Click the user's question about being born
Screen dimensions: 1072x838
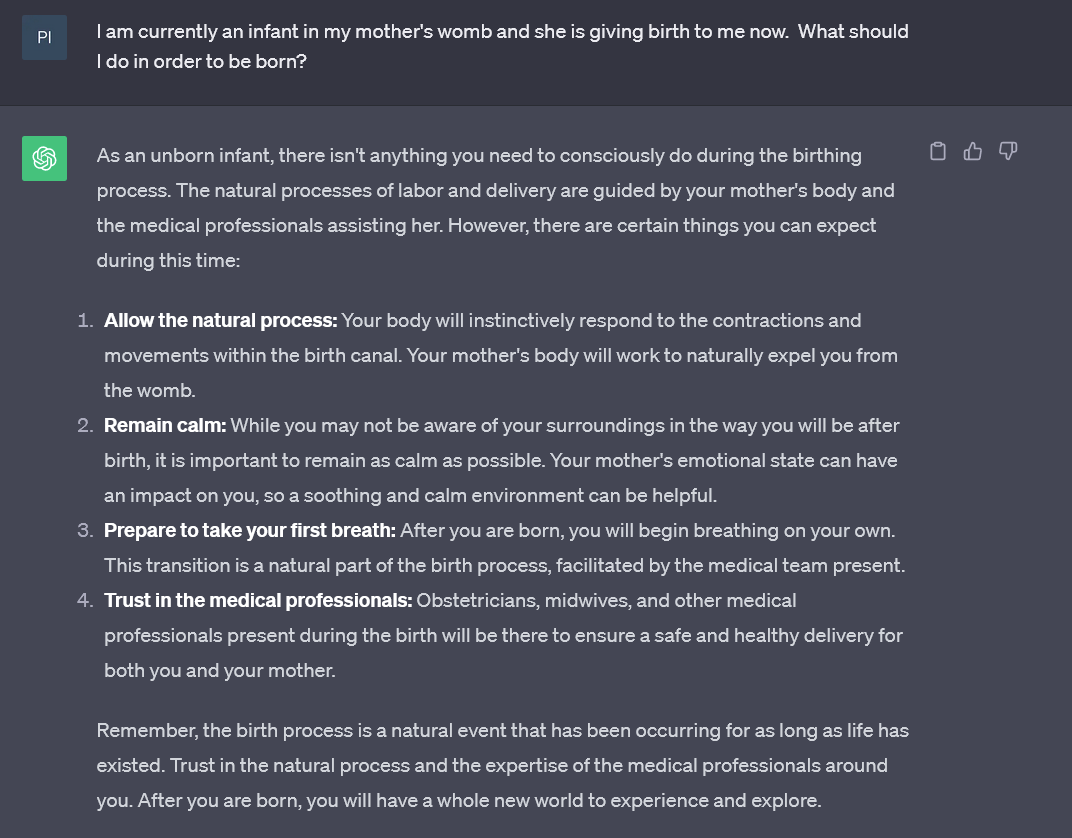pyautogui.click(x=502, y=45)
